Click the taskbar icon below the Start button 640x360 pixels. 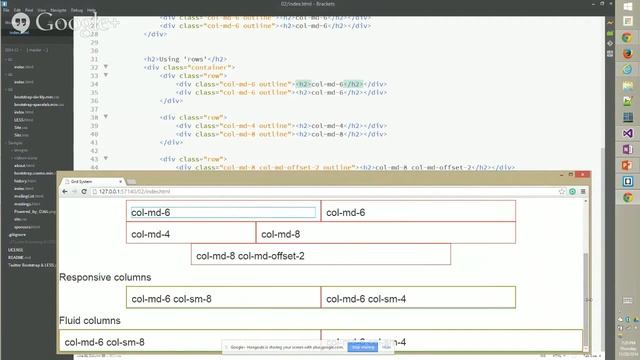[x=628, y=21]
